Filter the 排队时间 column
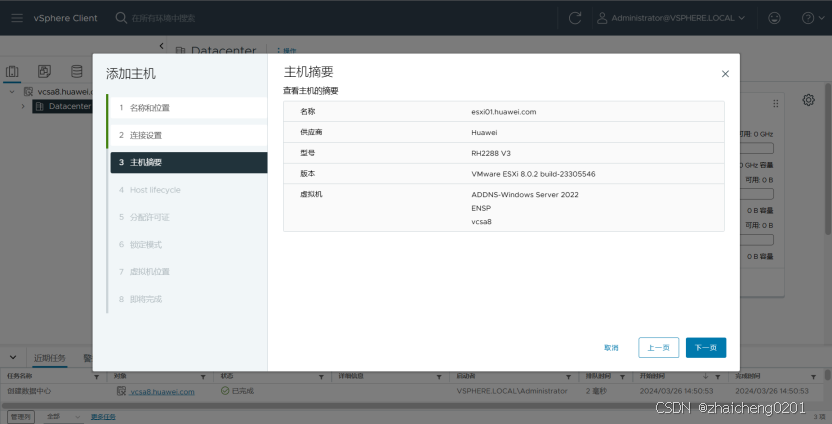832x424 pixels. click(x=622, y=377)
